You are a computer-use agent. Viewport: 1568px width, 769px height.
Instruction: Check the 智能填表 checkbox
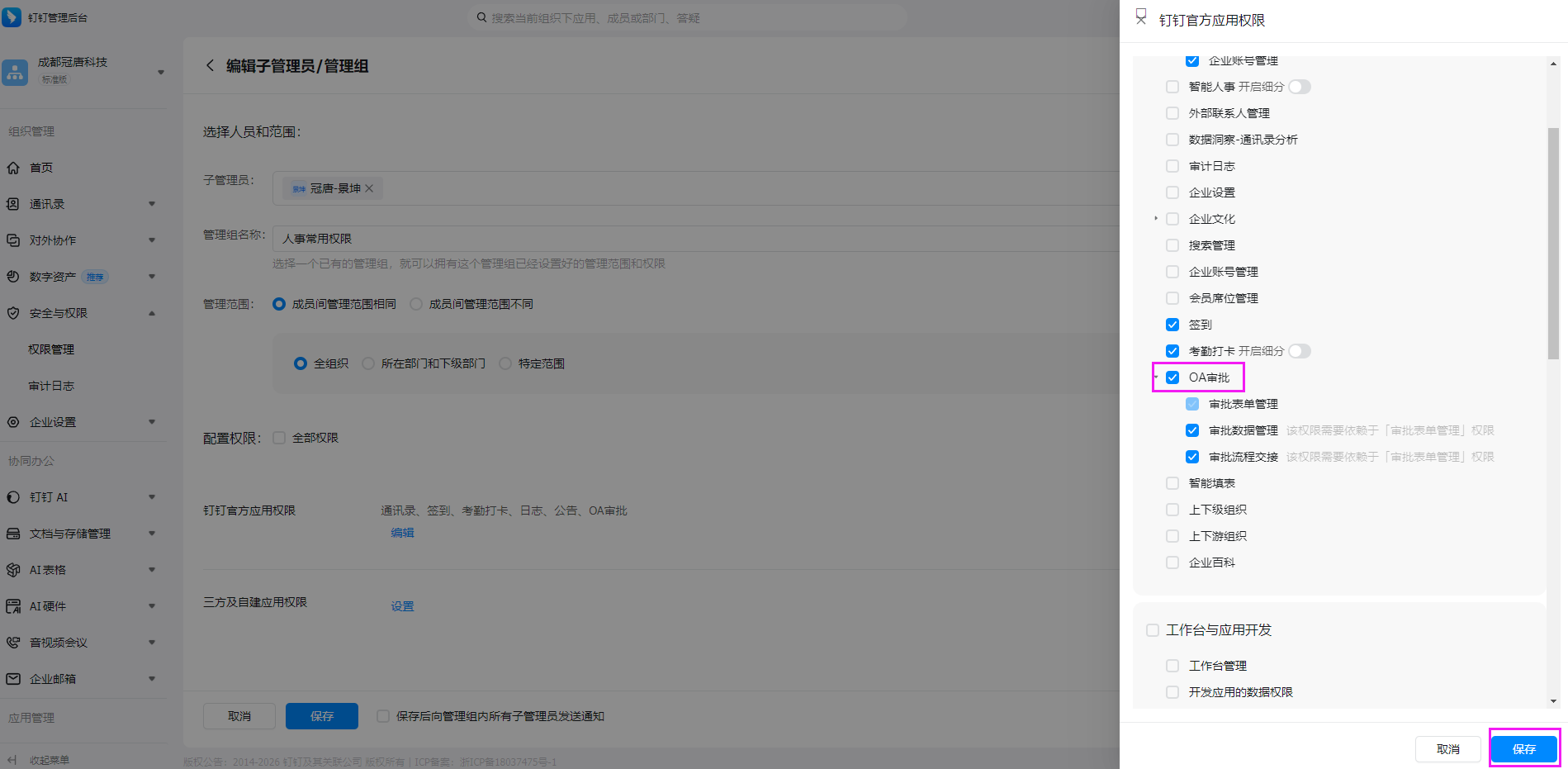click(1172, 483)
